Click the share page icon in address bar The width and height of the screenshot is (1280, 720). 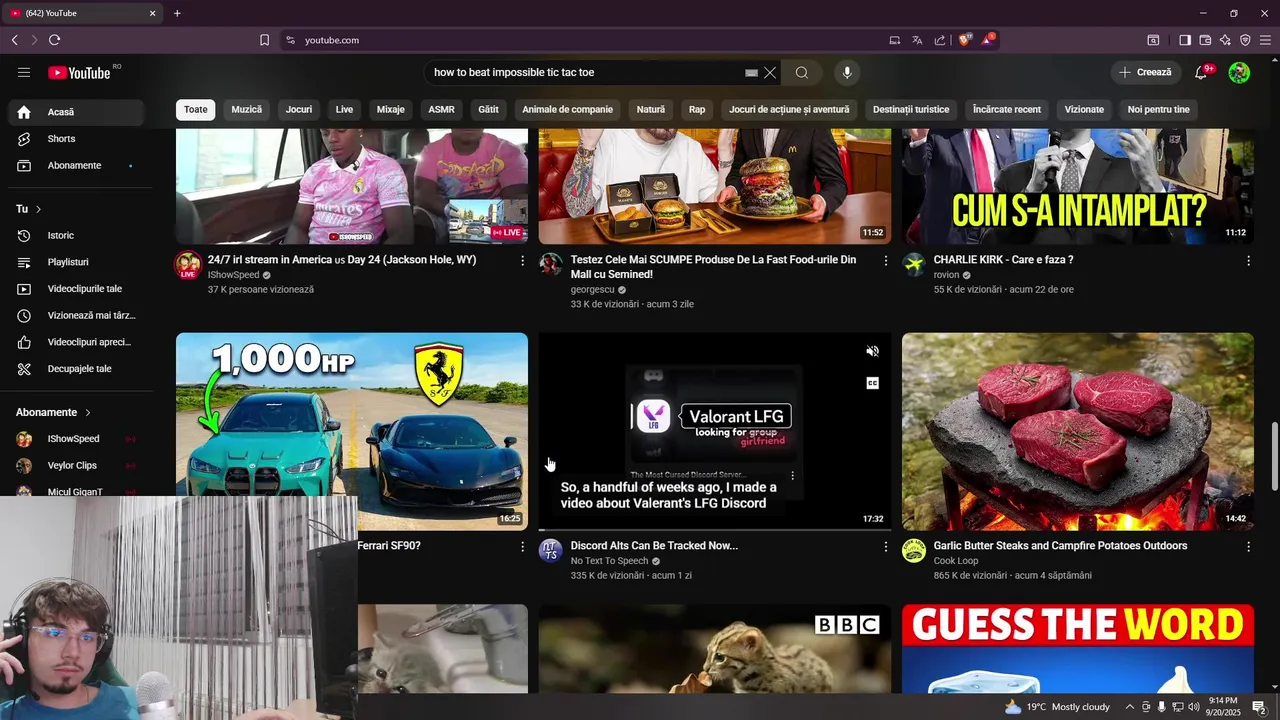tap(940, 40)
